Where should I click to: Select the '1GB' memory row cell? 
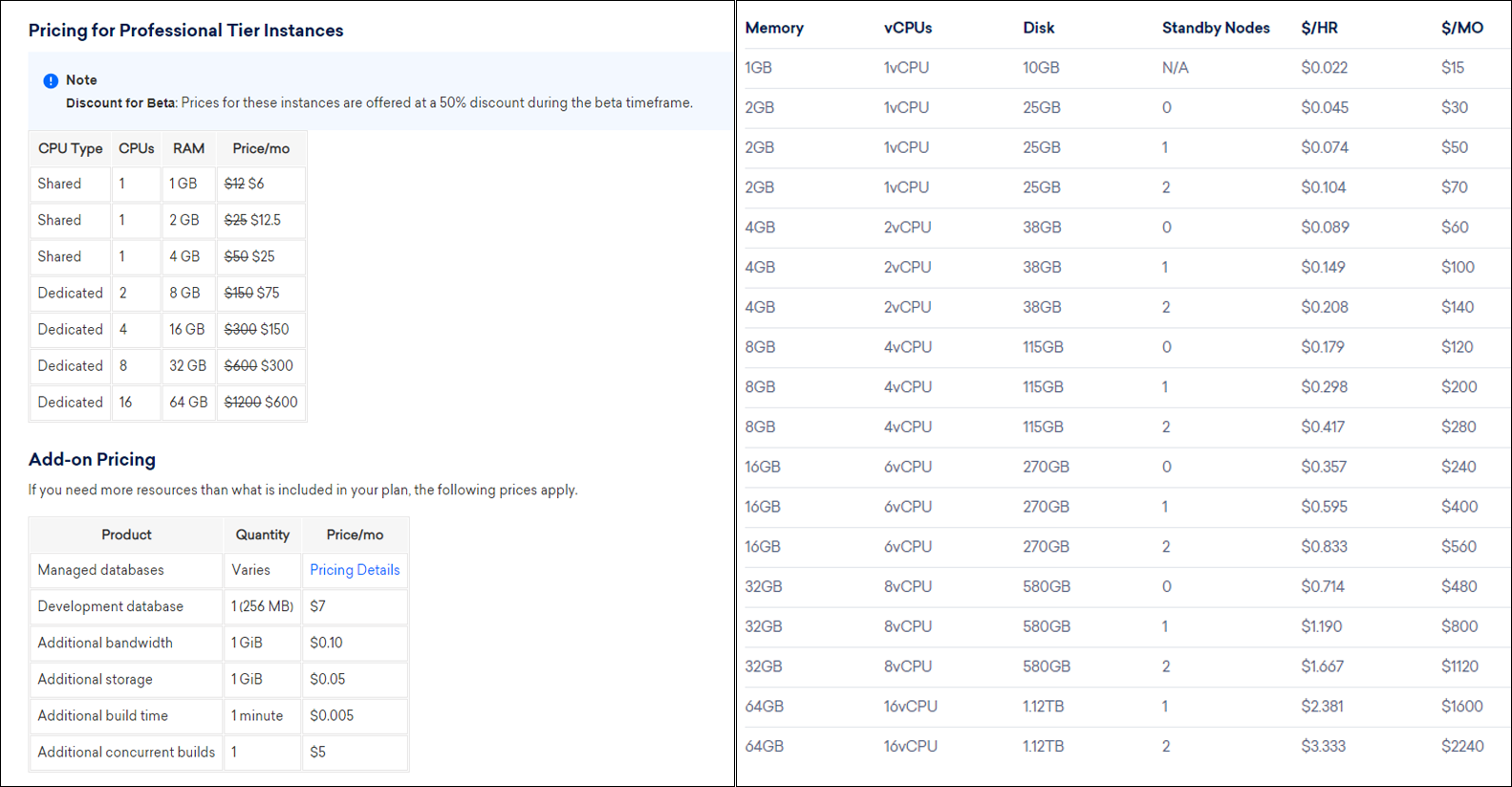pyautogui.click(x=758, y=68)
